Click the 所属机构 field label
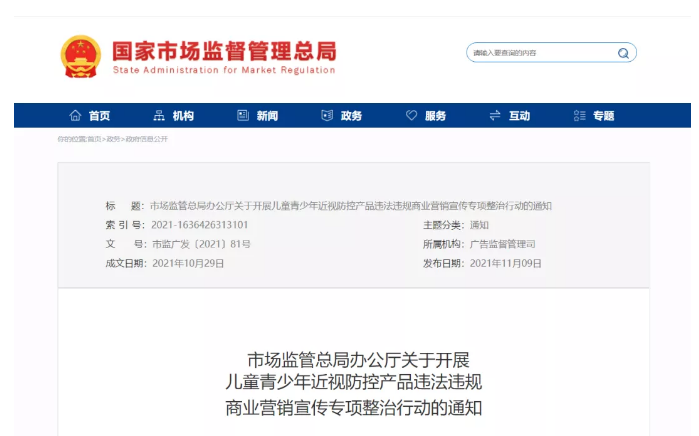The height and width of the screenshot is (436, 699). pos(444,244)
